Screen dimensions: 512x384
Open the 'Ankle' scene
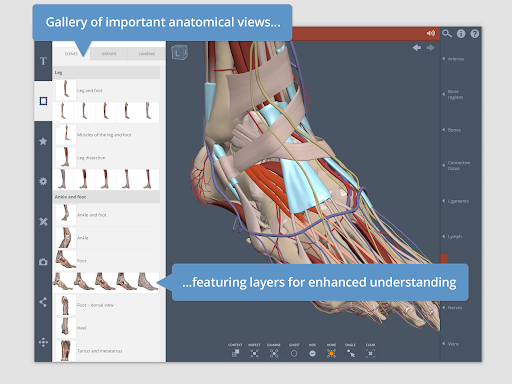pos(107,238)
